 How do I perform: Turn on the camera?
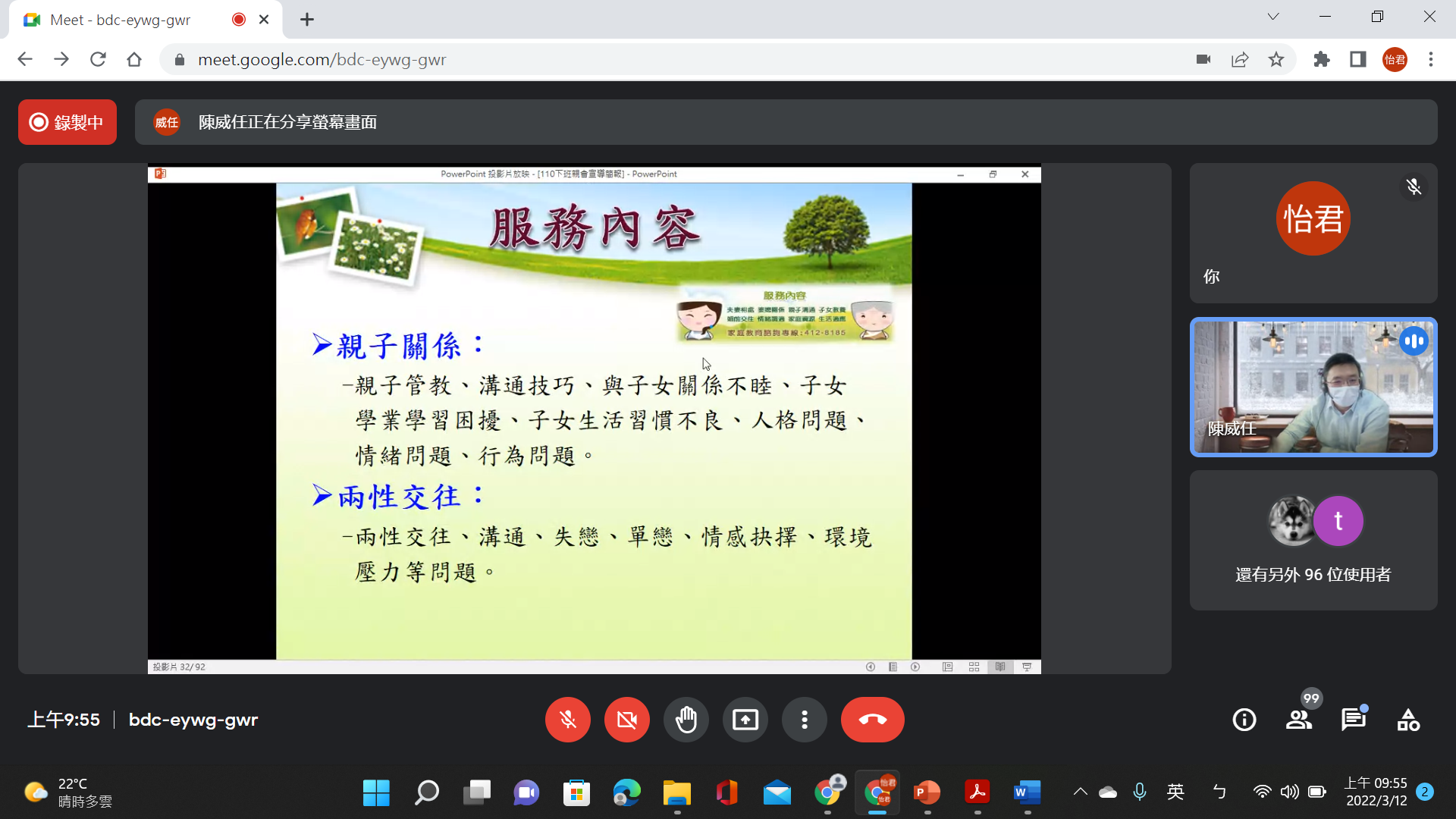click(x=626, y=720)
